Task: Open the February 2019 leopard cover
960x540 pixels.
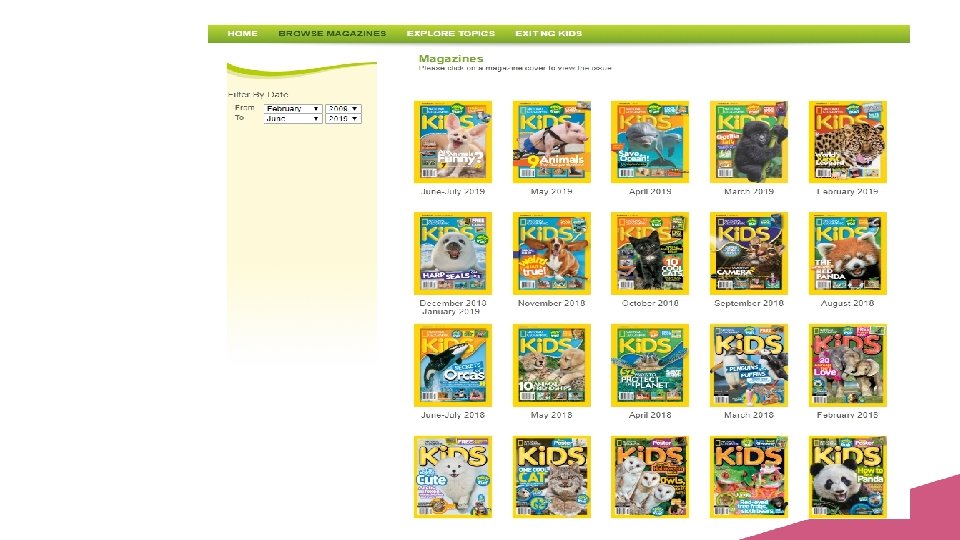Action: (x=847, y=142)
